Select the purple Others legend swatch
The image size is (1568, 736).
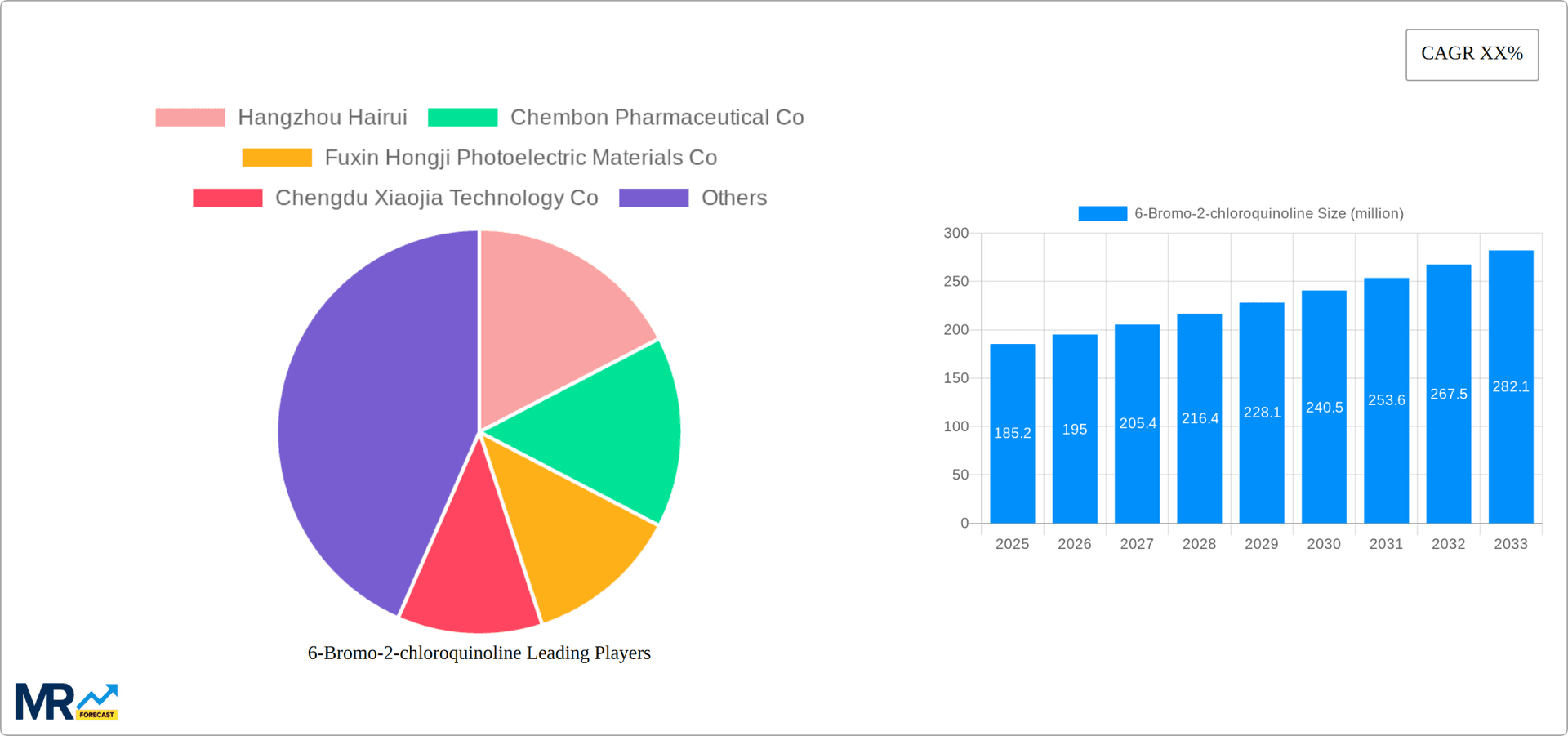tap(653, 197)
